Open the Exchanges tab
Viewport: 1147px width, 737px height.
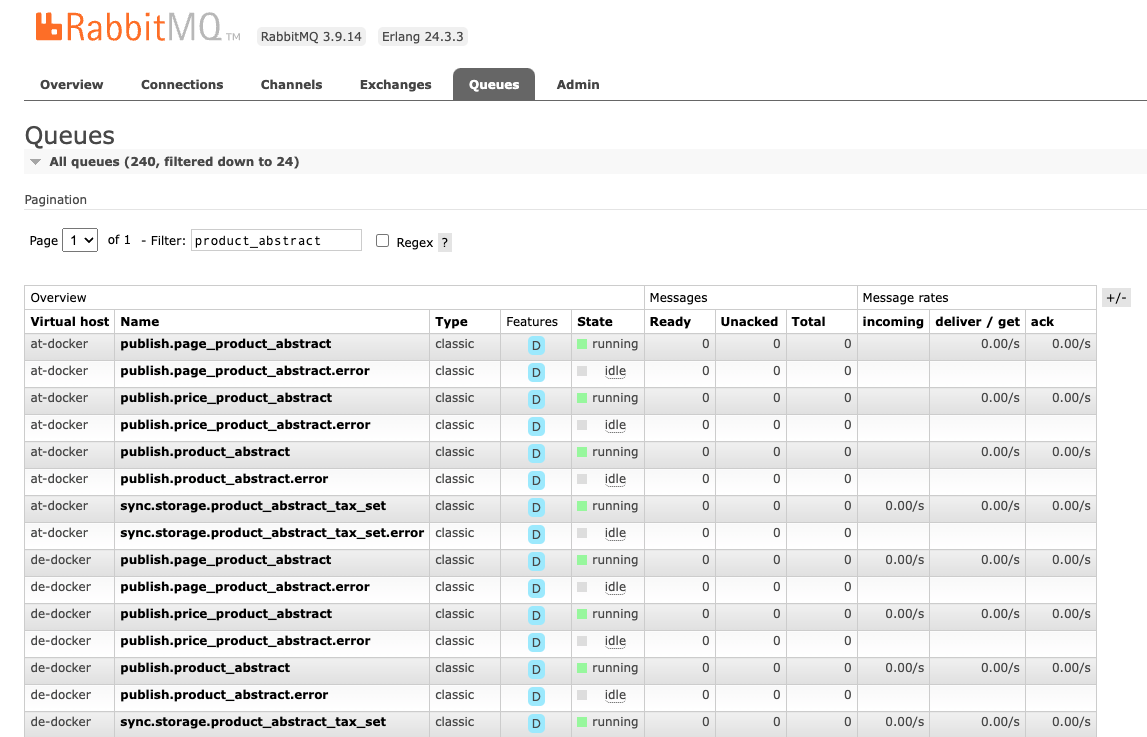pyautogui.click(x=396, y=85)
